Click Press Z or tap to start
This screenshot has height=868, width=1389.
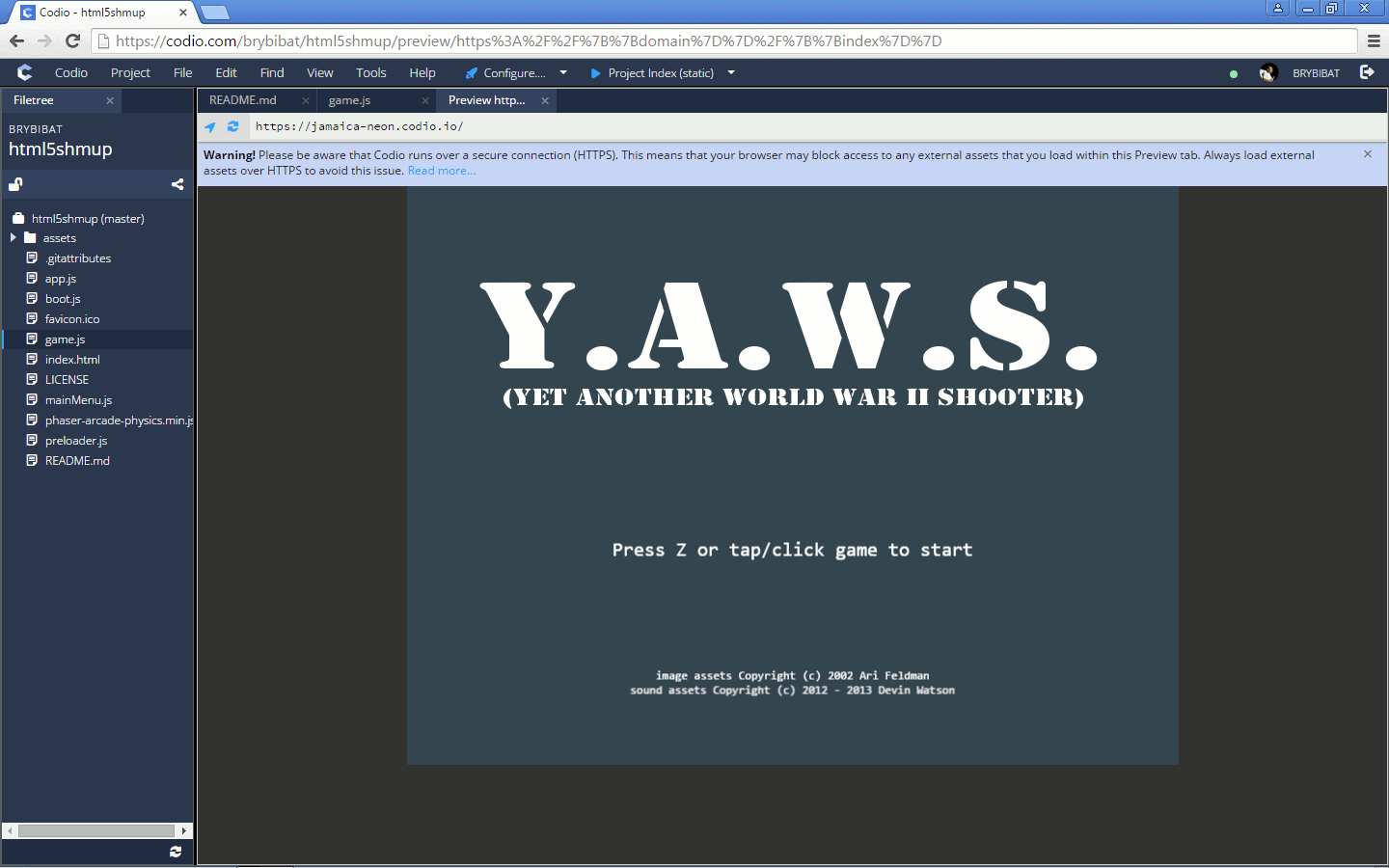792,550
